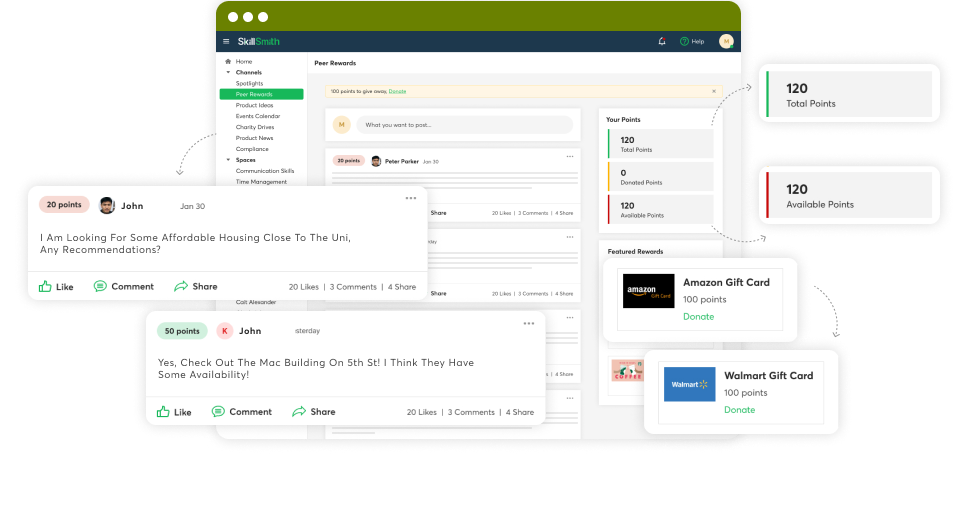Open three-dot menu on the 20 points John post
The height and width of the screenshot is (526, 960).
[x=411, y=198]
